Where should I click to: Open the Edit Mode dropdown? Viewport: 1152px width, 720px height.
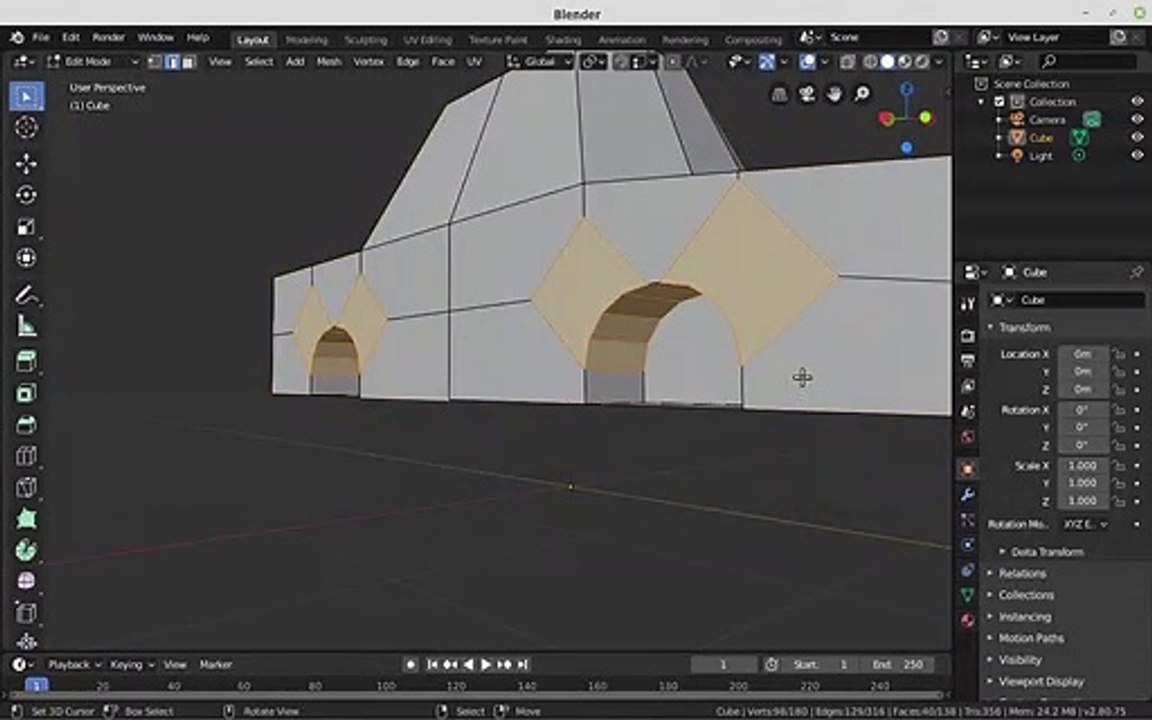(93, 62)
